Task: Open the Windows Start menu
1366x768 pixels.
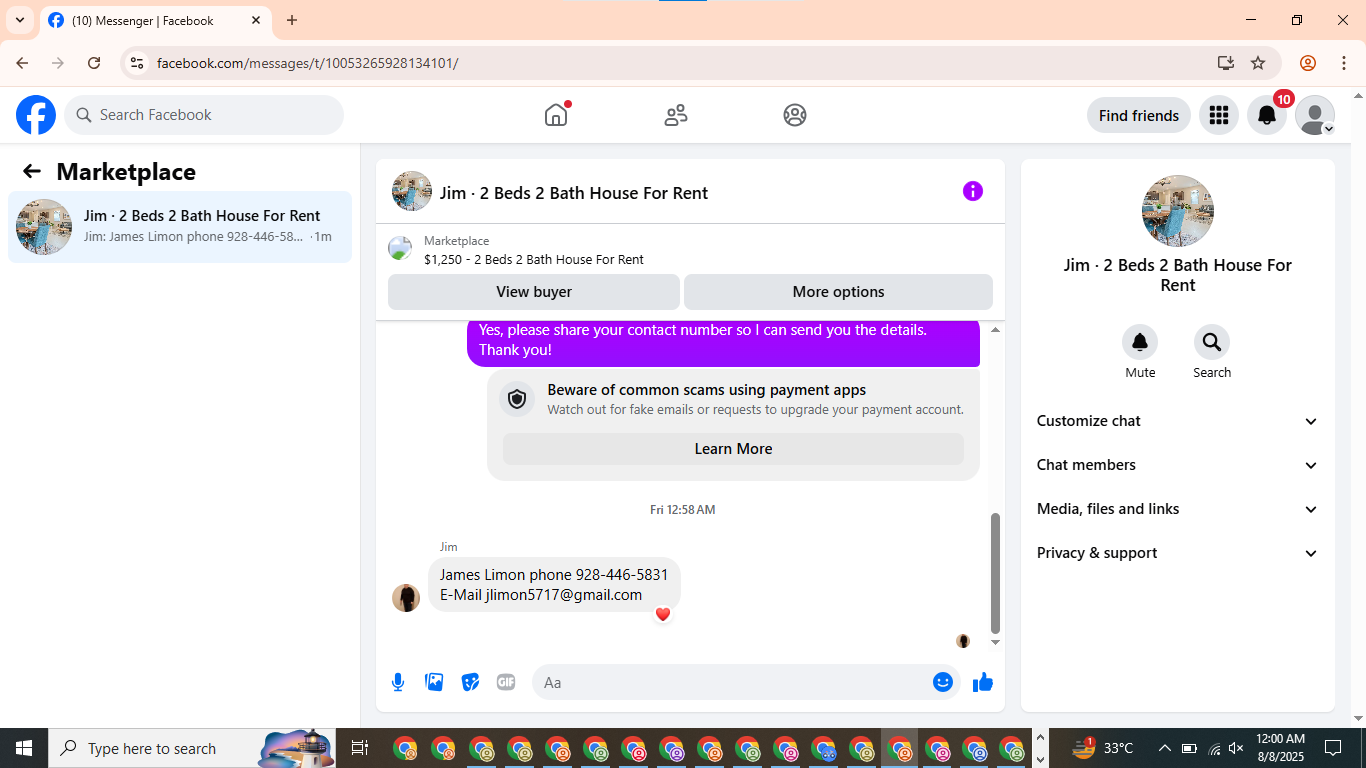Action: (24, 748)
